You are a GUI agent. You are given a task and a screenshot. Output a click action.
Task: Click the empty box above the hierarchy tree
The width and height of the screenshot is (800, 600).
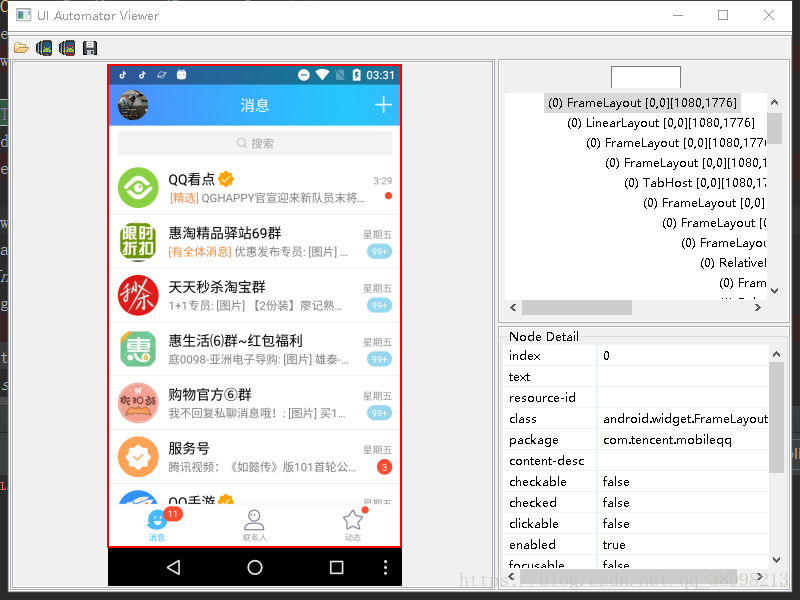[x=645, y=77]
